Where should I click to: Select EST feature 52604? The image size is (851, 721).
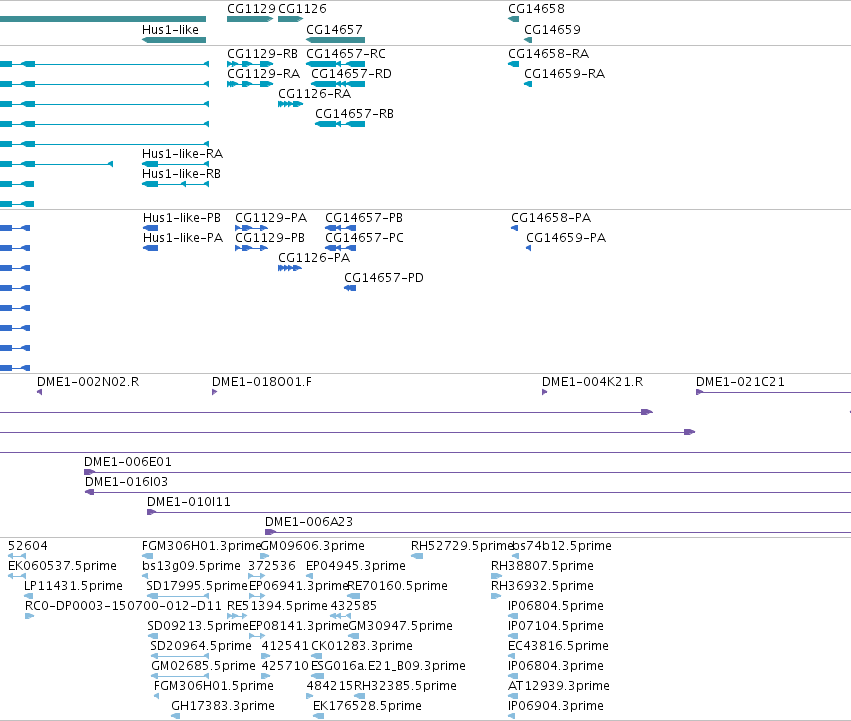[x=28, y=546]
